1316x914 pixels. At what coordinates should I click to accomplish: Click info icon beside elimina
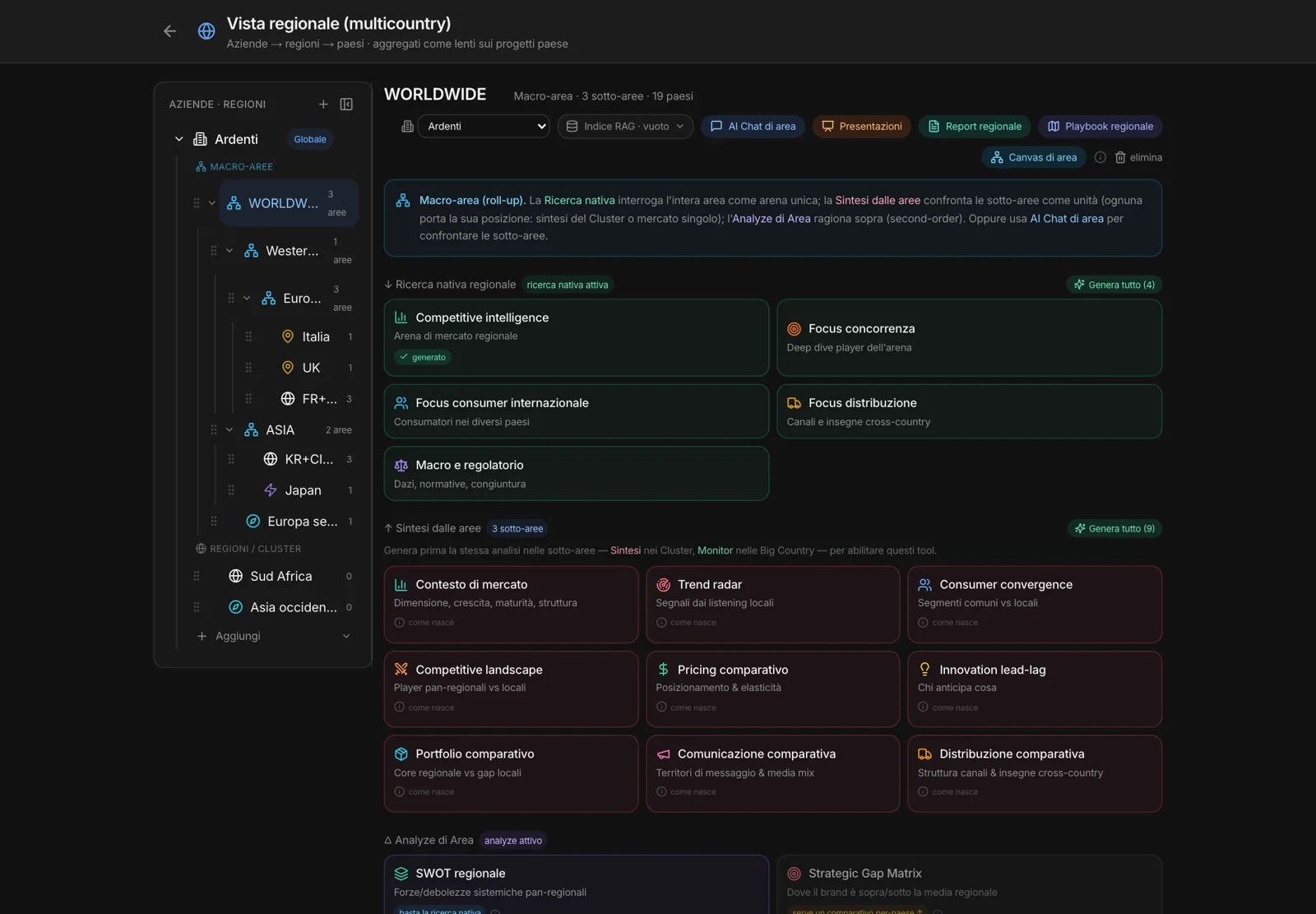coord(1101,157)
